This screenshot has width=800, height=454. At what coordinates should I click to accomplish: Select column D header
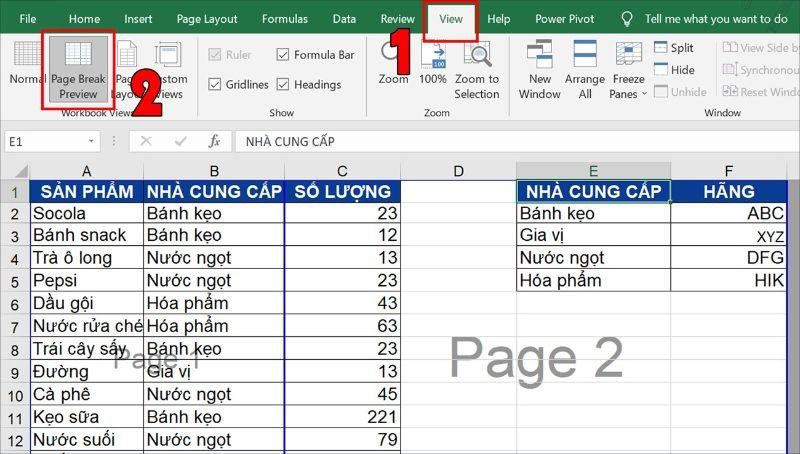458,171
